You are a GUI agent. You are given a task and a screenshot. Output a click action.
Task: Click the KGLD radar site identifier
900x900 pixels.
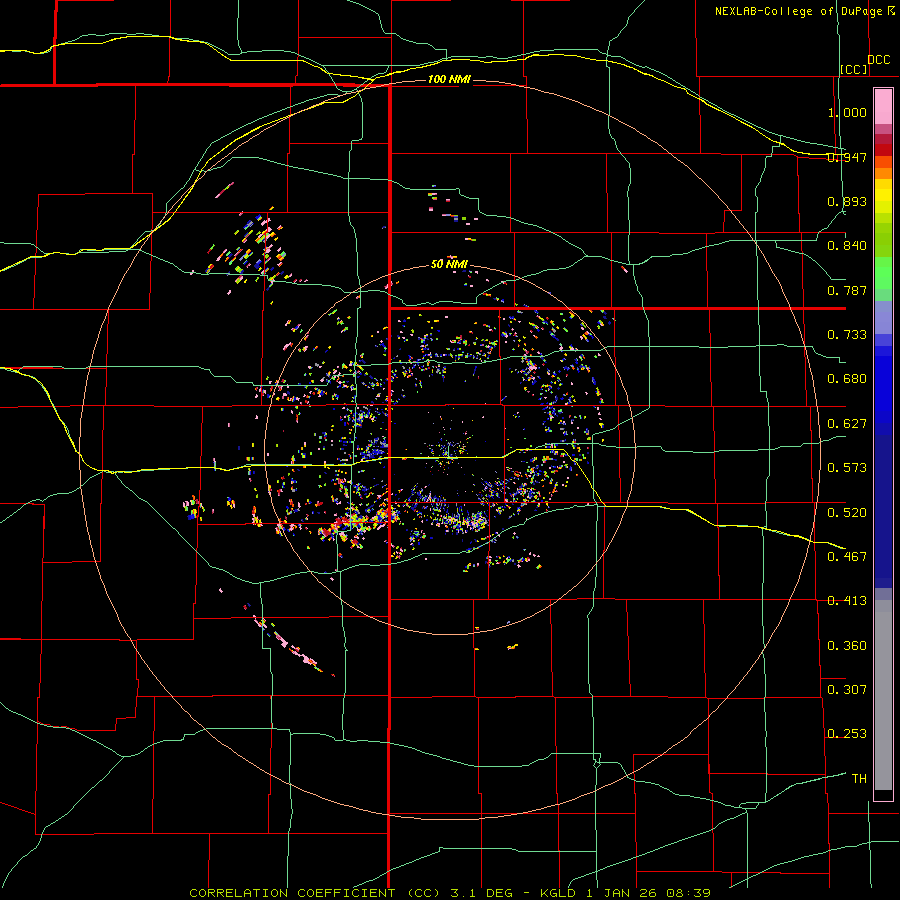pyautogui.click(x=560, y=893)
